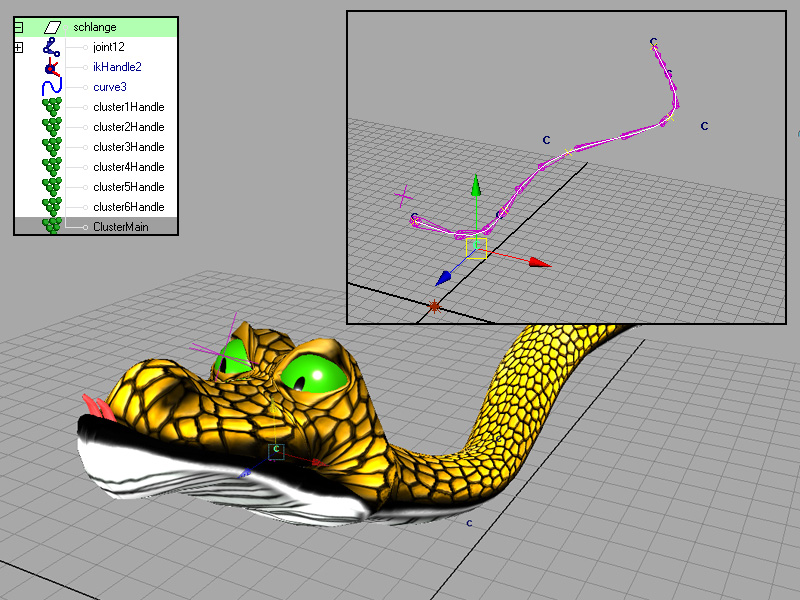Click the cluster1Handle green cluster icon
Viewport: 800px width, 600px height.
[52, 107]
